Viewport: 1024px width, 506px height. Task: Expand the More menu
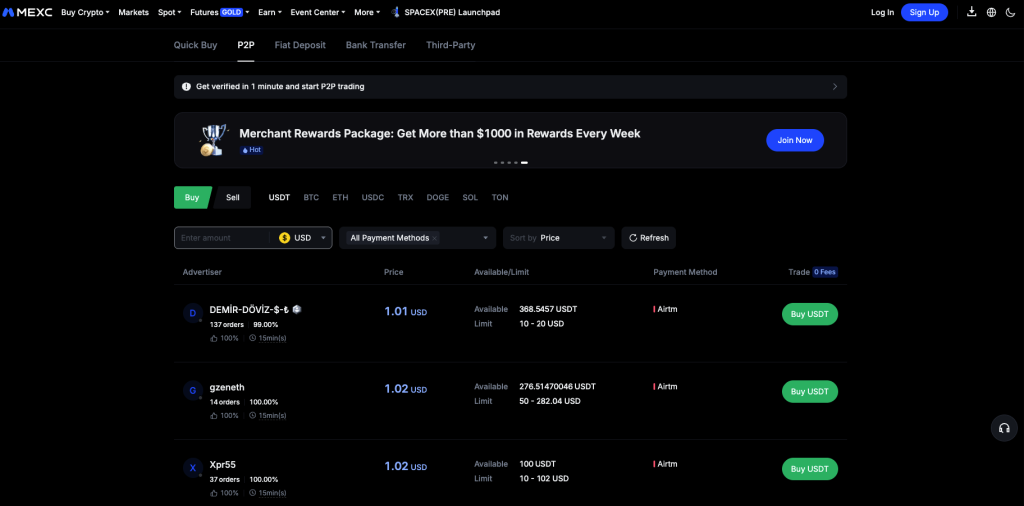(367, 12)
